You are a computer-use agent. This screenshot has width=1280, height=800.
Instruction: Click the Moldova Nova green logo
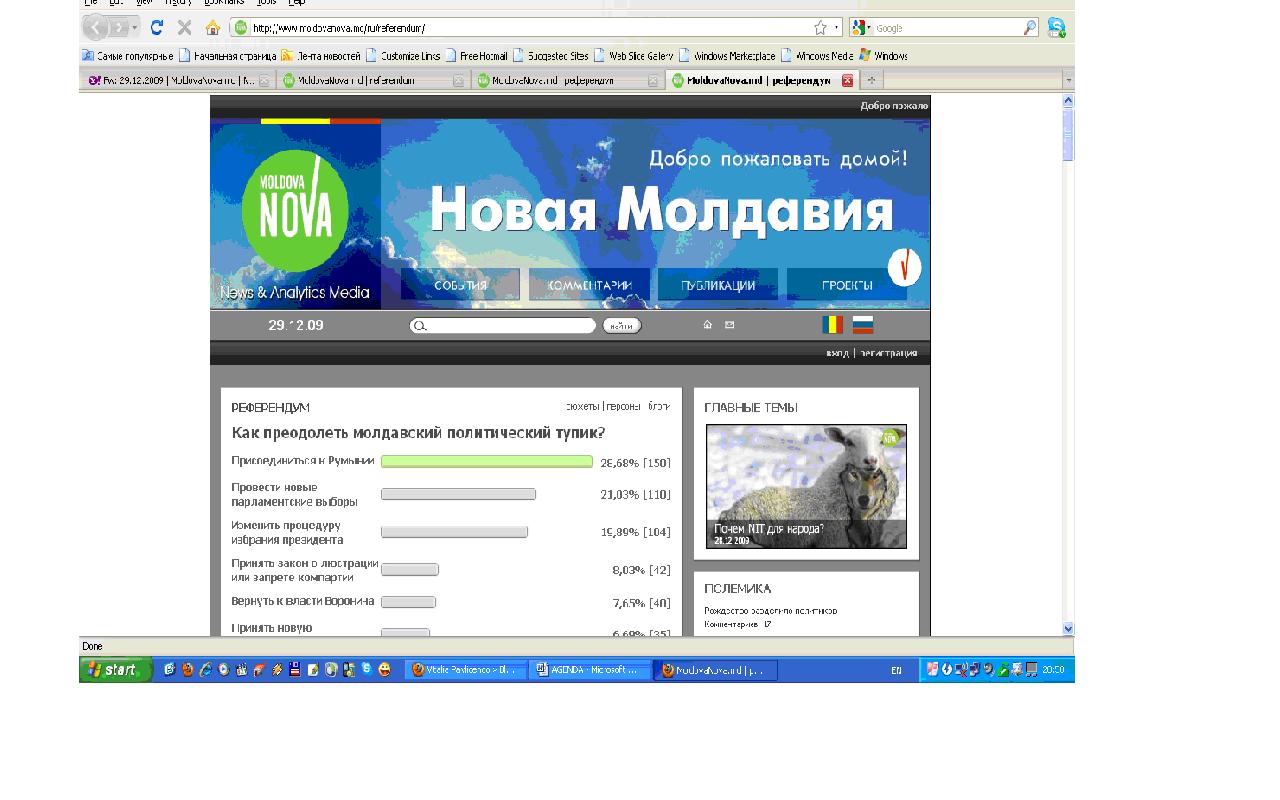click(x=294, y=211)
